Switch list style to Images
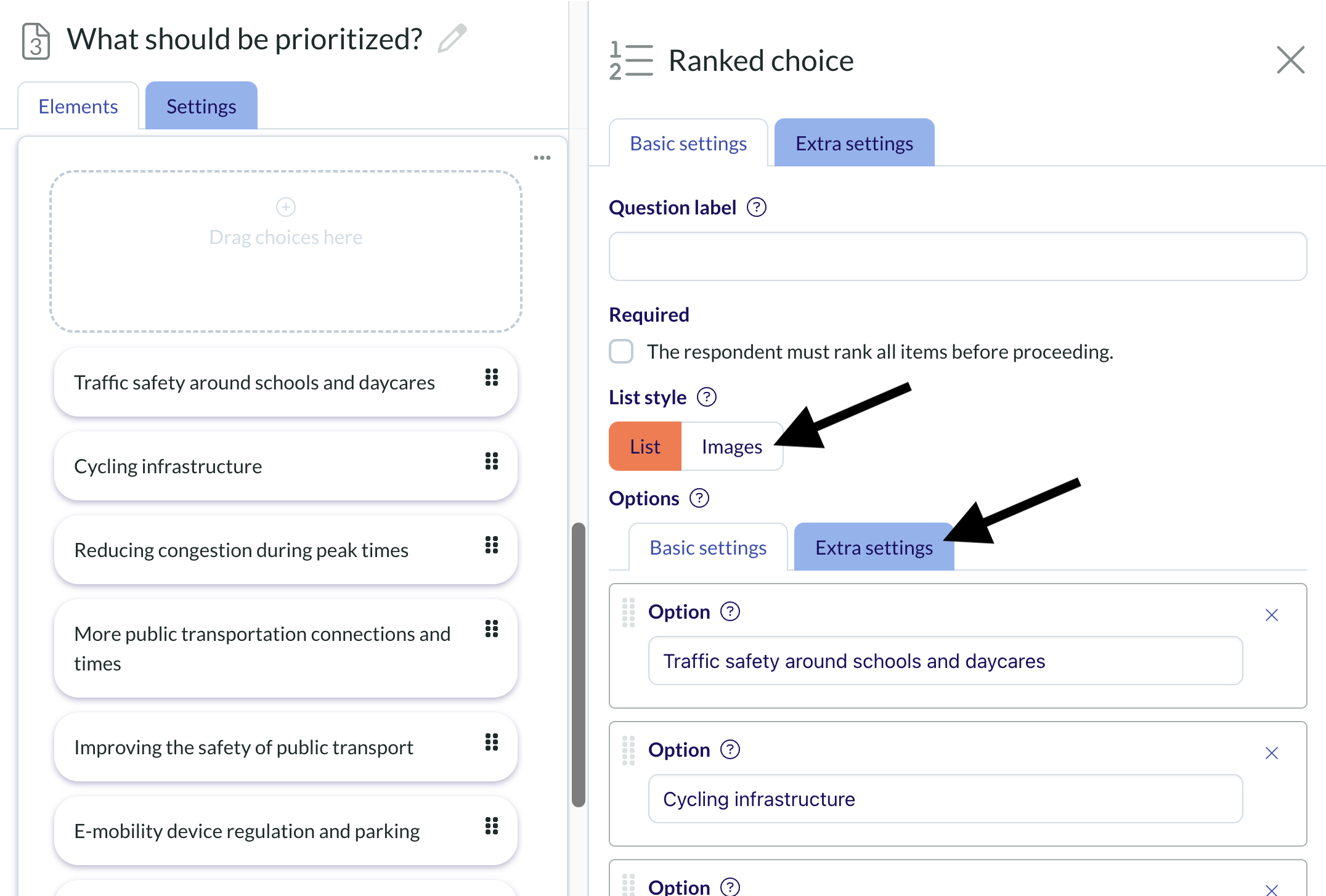The height and width of the screenshot is (896, 1326). (732, 446)
